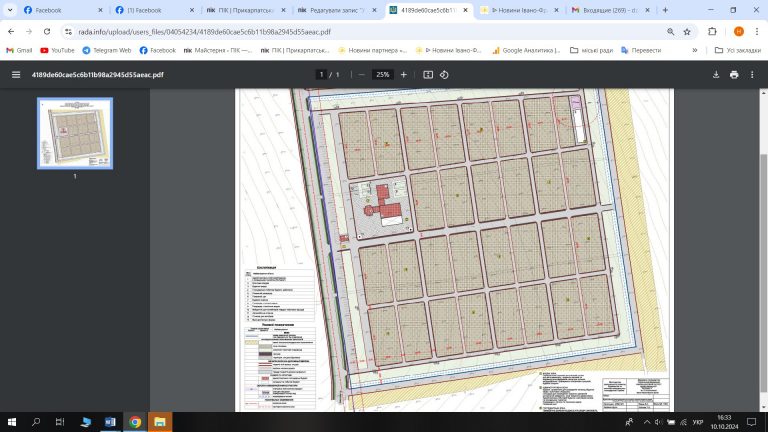Download the PDF file

716,75
